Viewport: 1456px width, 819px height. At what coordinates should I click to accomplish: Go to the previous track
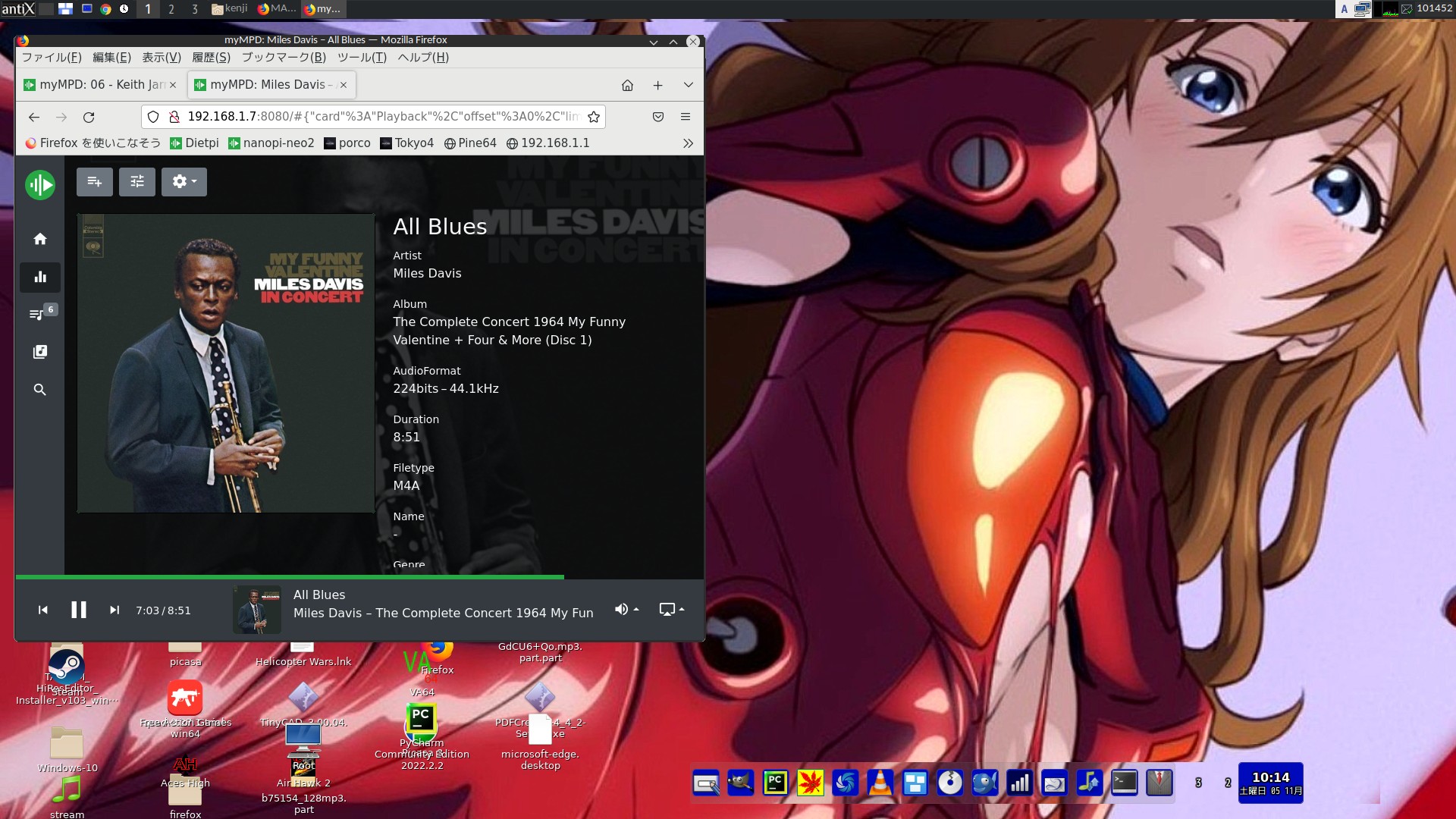click(43, 610)
